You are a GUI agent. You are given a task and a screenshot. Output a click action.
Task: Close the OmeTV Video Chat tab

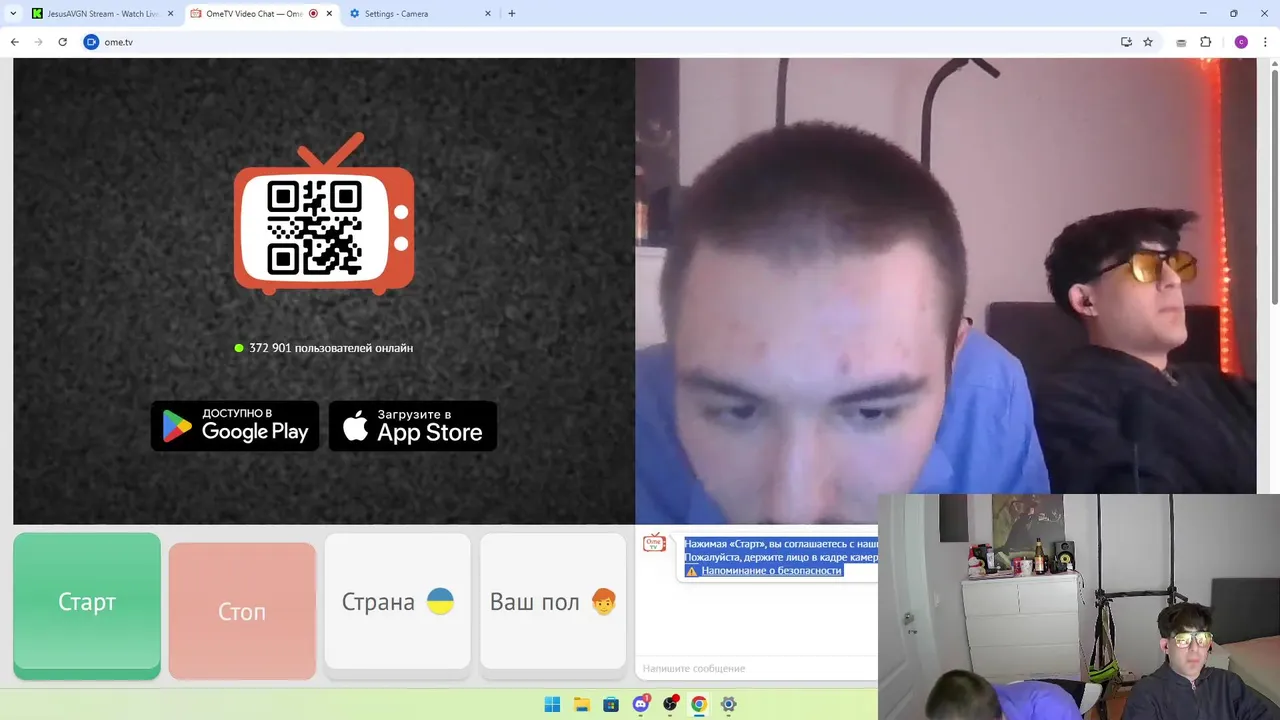click(x=329, y=14)
